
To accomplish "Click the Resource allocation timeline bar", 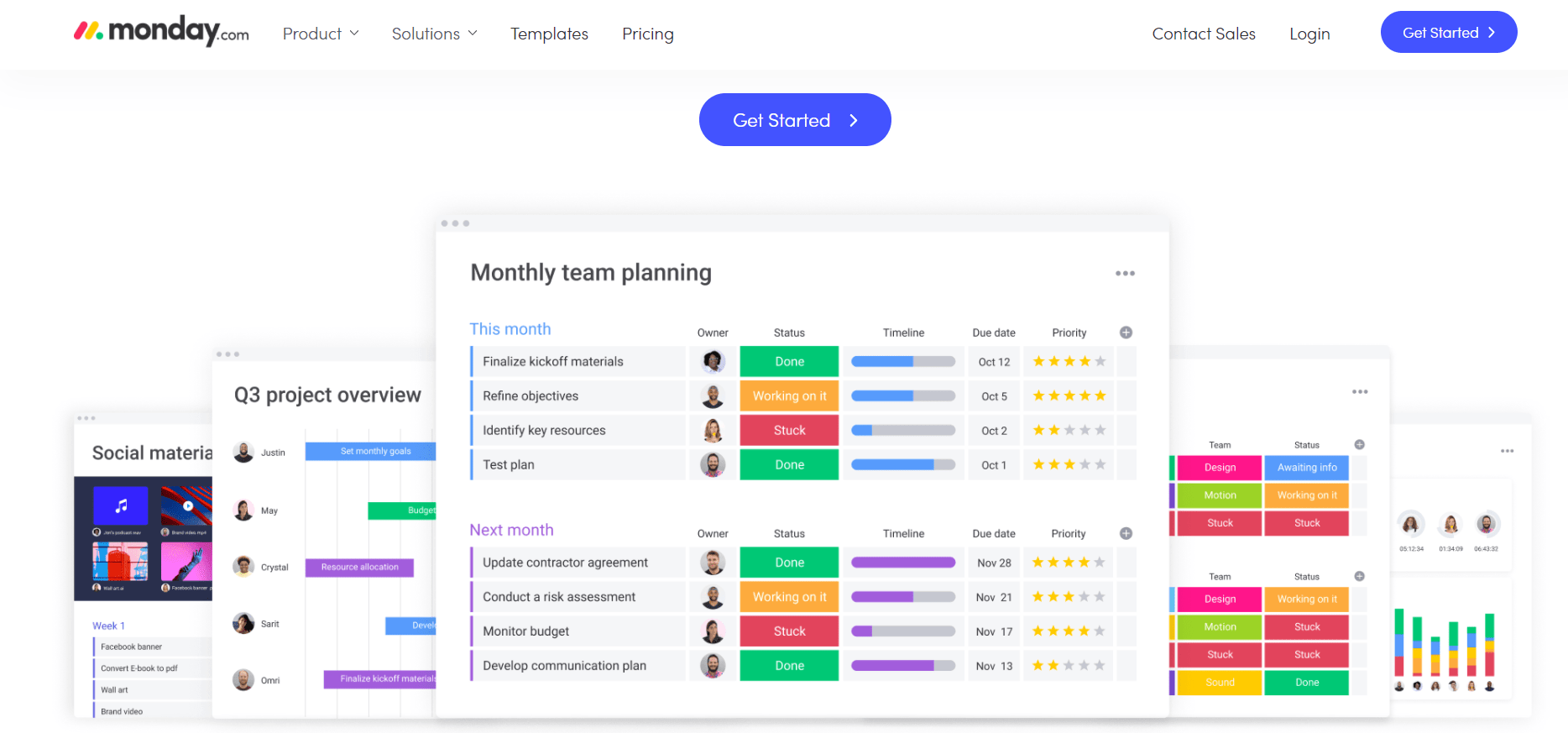I will (x=359, y=568).
